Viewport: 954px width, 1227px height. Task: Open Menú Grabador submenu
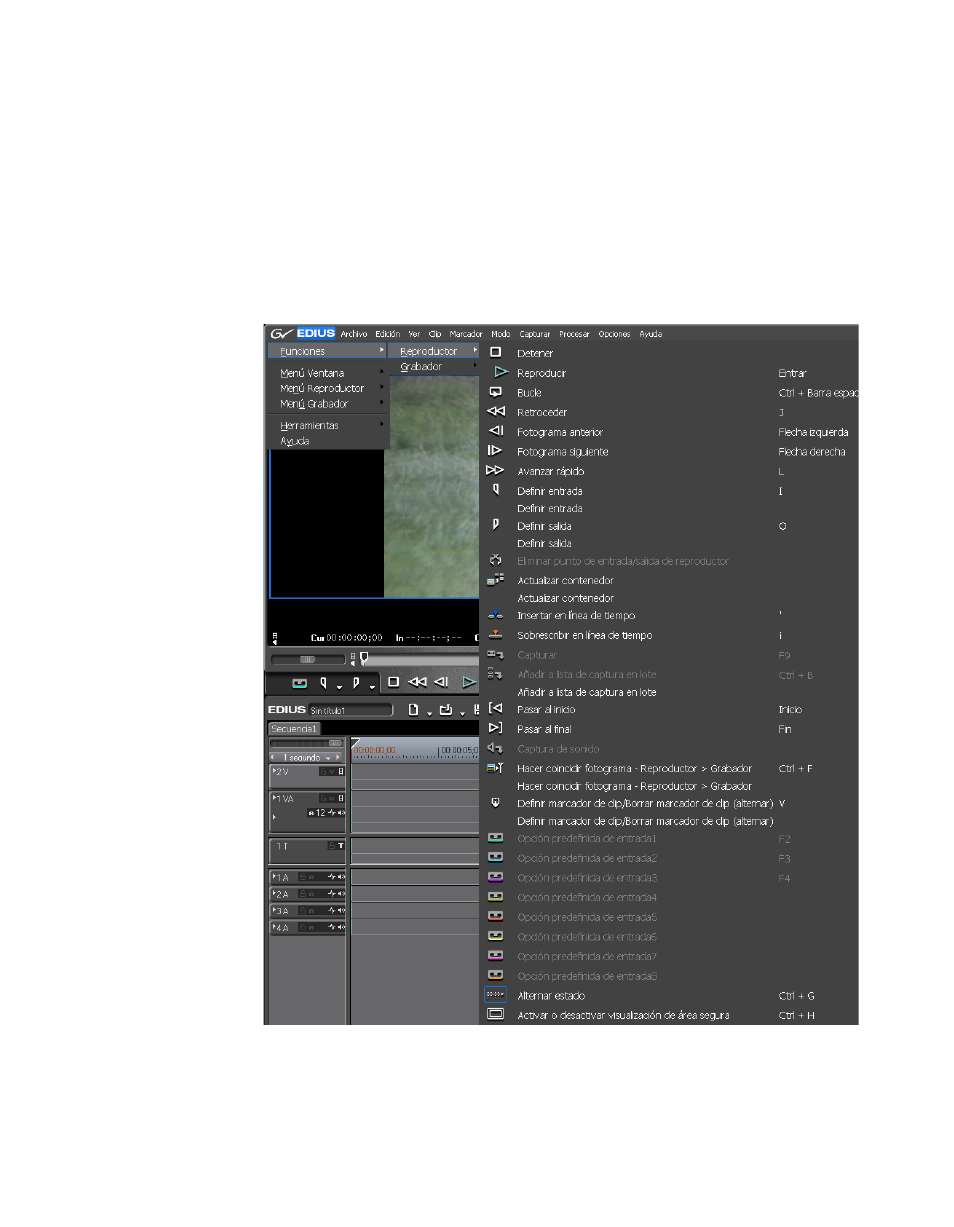pos(328,404)
